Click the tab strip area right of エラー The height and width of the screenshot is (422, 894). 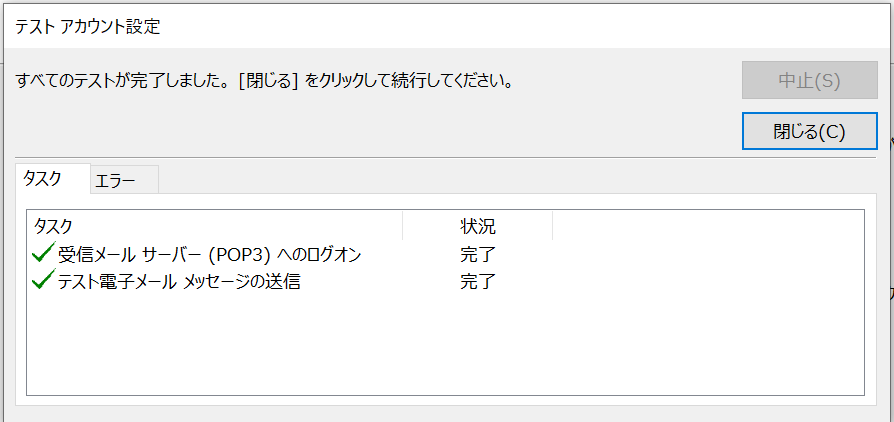[517, 180]
